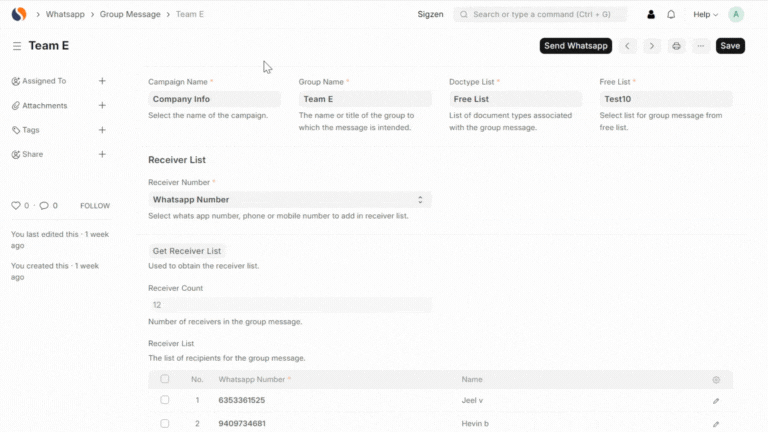Go to next document arrow
Viewport: 768px width, 432px height.
pos(652,46)
